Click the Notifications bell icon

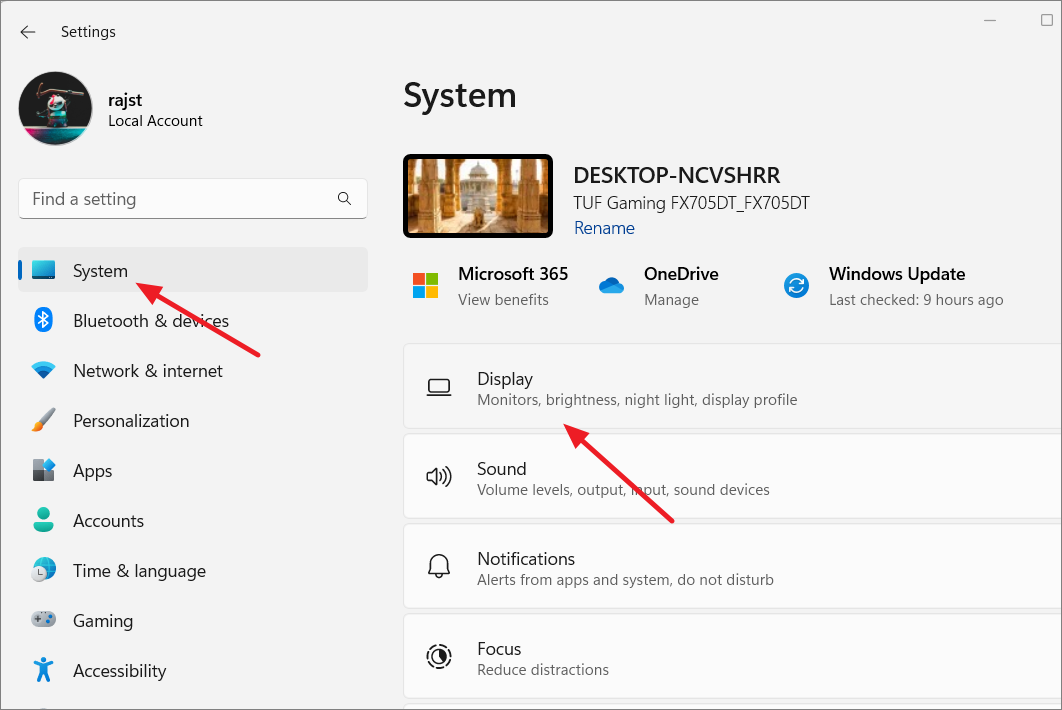(x=439, y=566)
